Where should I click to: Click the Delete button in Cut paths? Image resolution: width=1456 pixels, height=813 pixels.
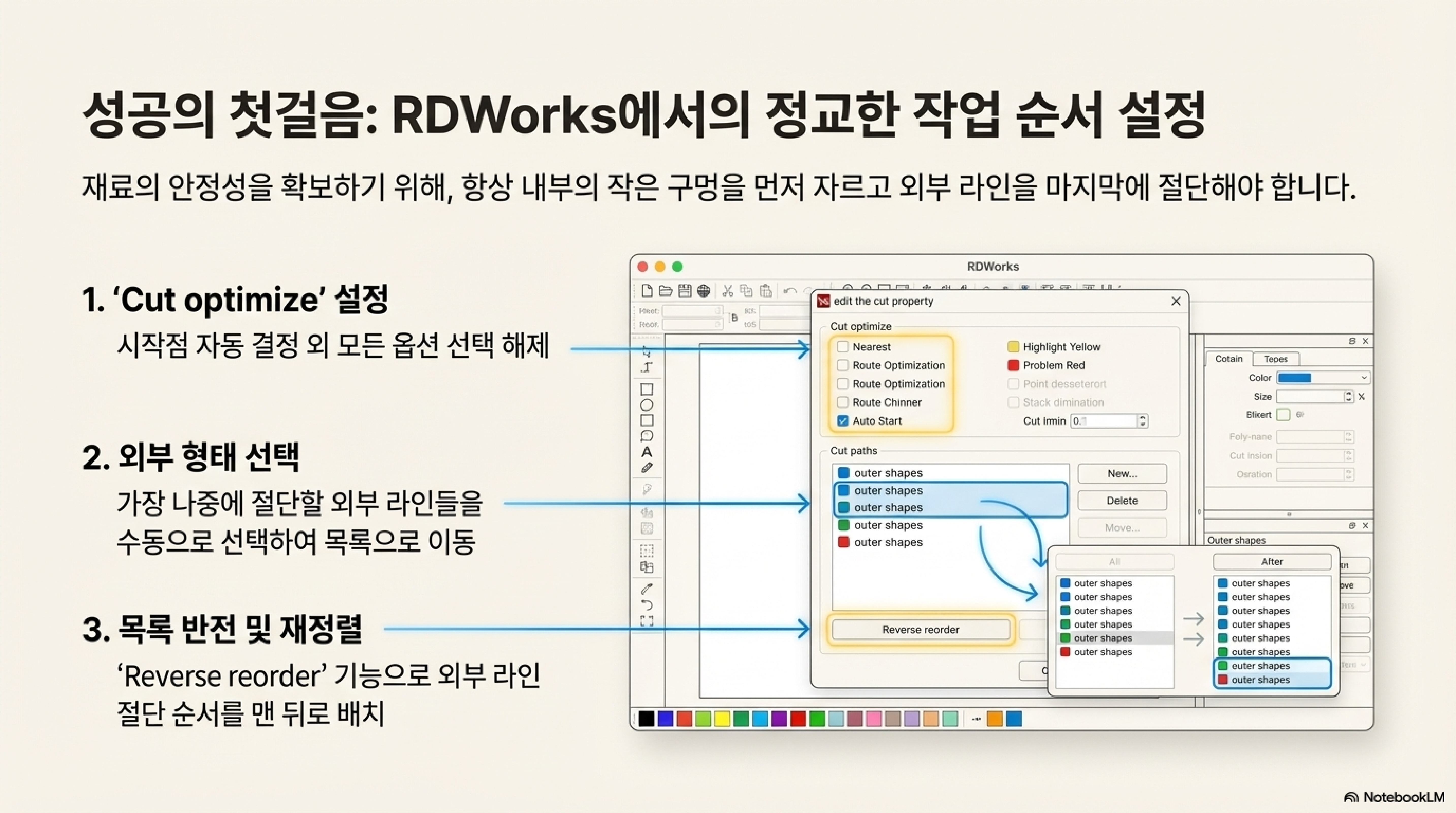tap(1122, 500)
